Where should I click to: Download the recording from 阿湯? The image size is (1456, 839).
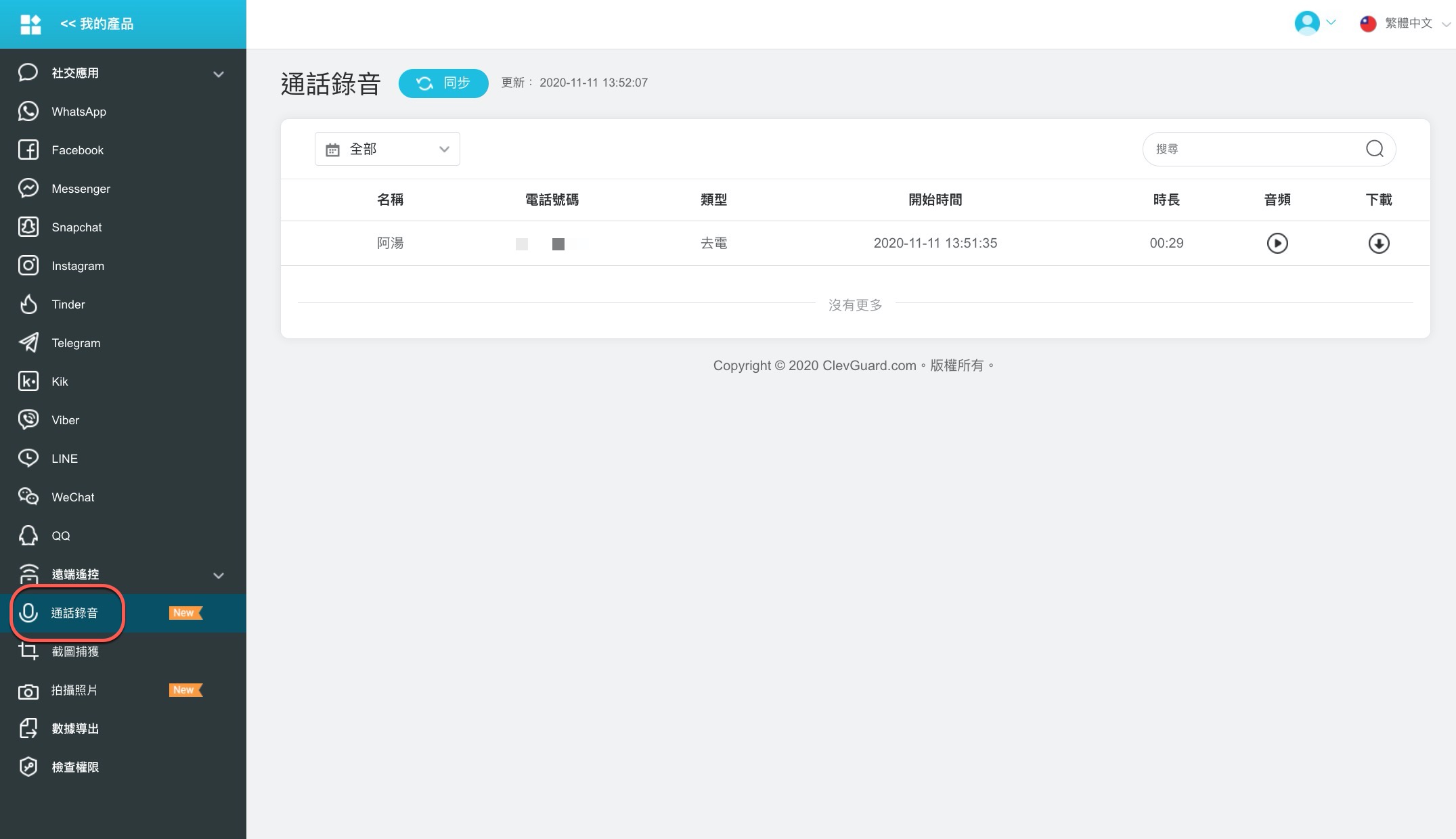tap(1378, 243)
